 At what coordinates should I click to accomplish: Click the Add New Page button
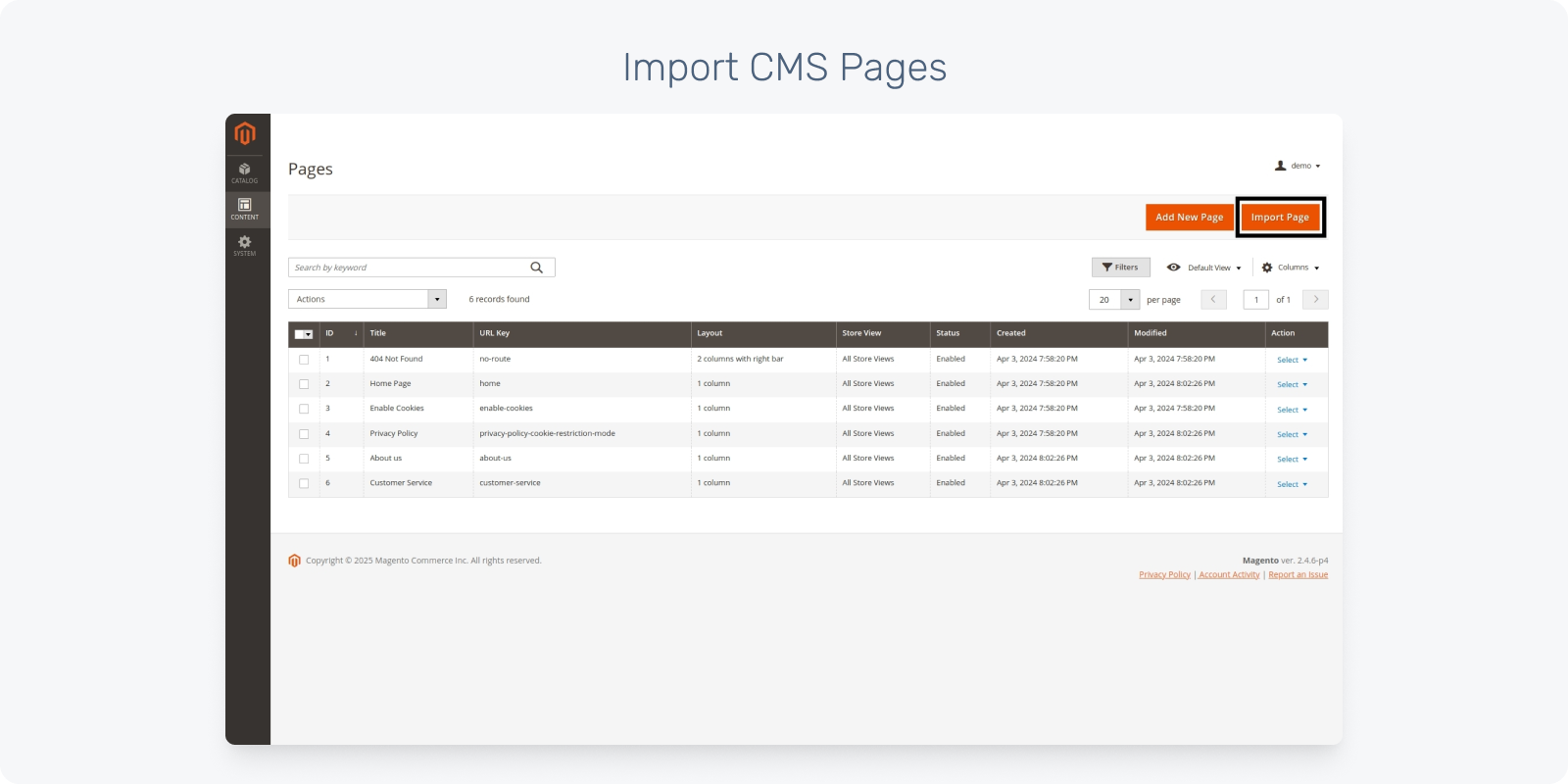(1189, 218)
